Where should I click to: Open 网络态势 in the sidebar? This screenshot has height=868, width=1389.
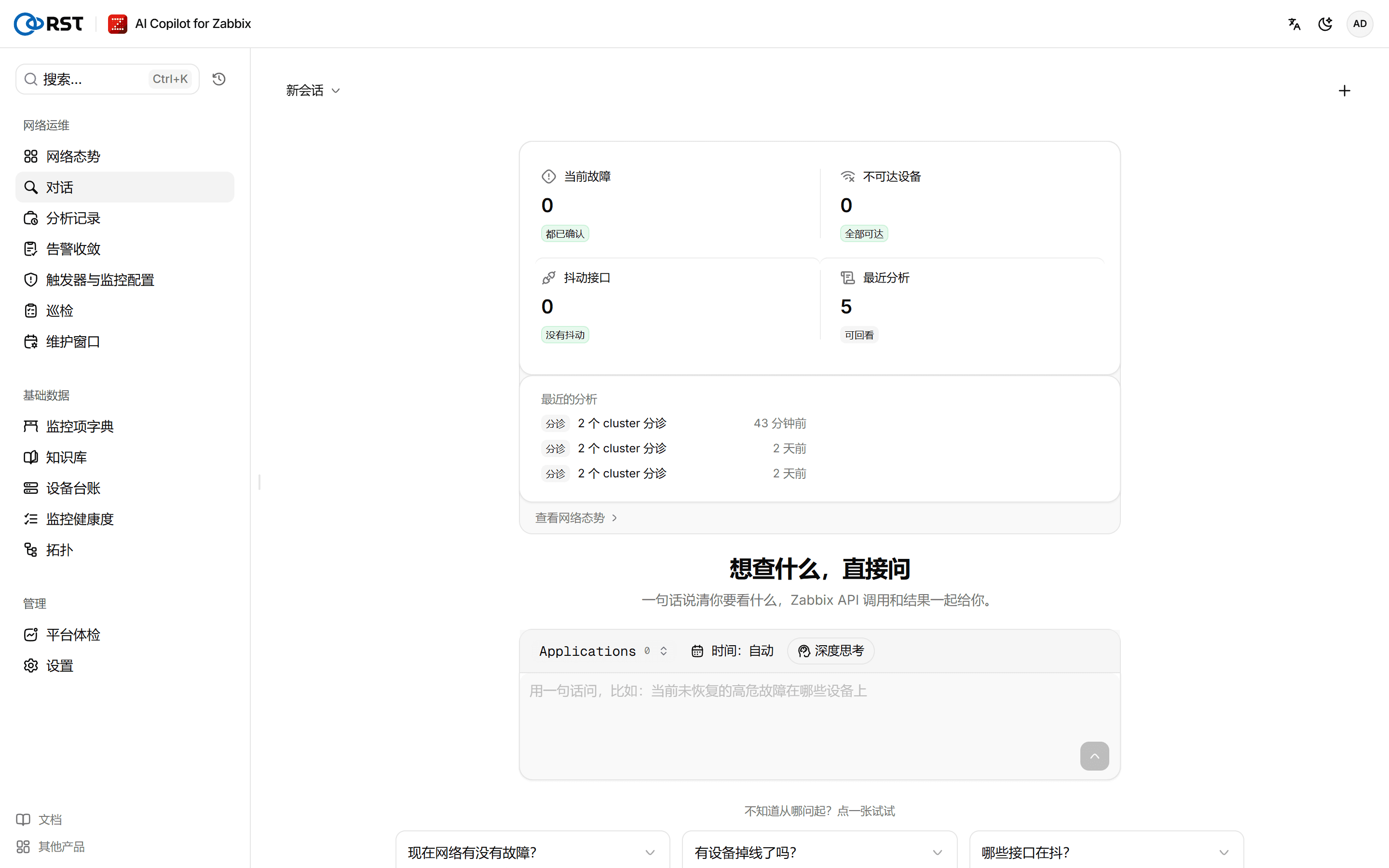coord(124,156)
